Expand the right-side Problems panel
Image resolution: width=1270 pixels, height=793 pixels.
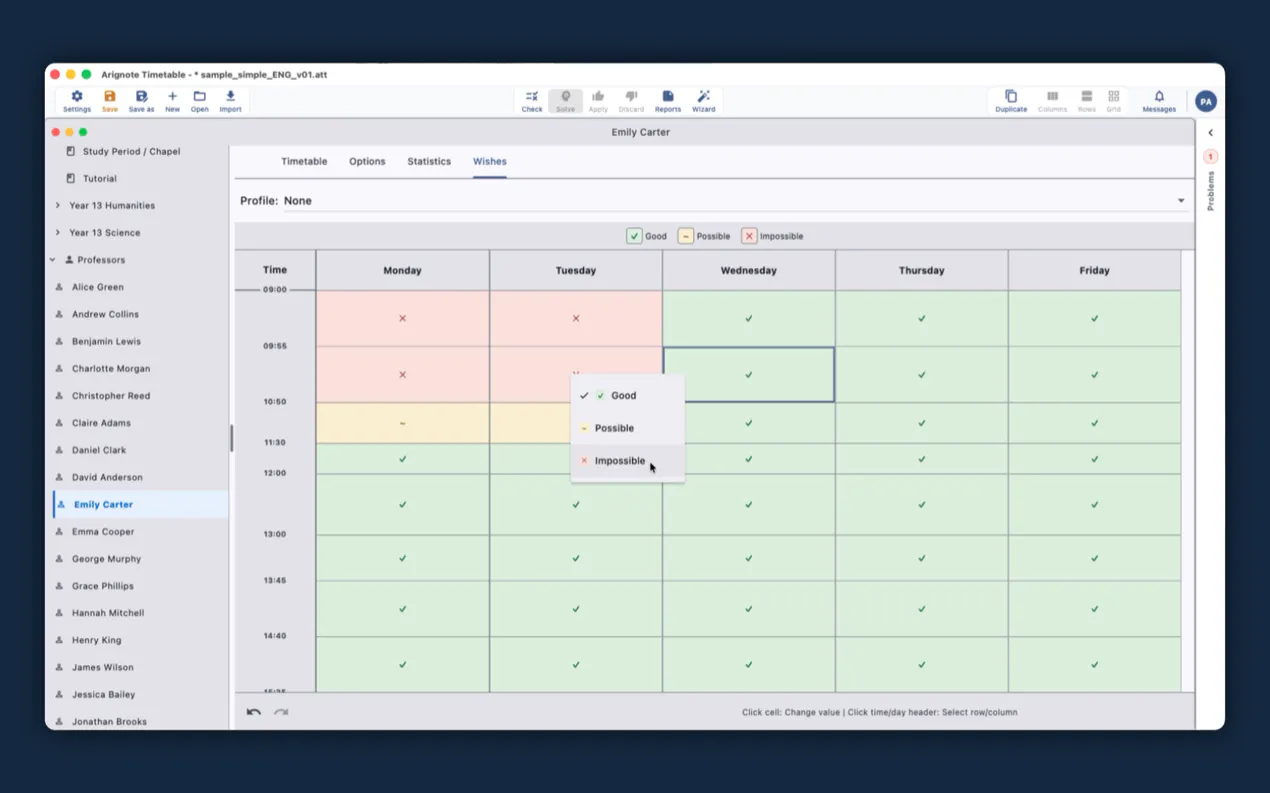1210,133
